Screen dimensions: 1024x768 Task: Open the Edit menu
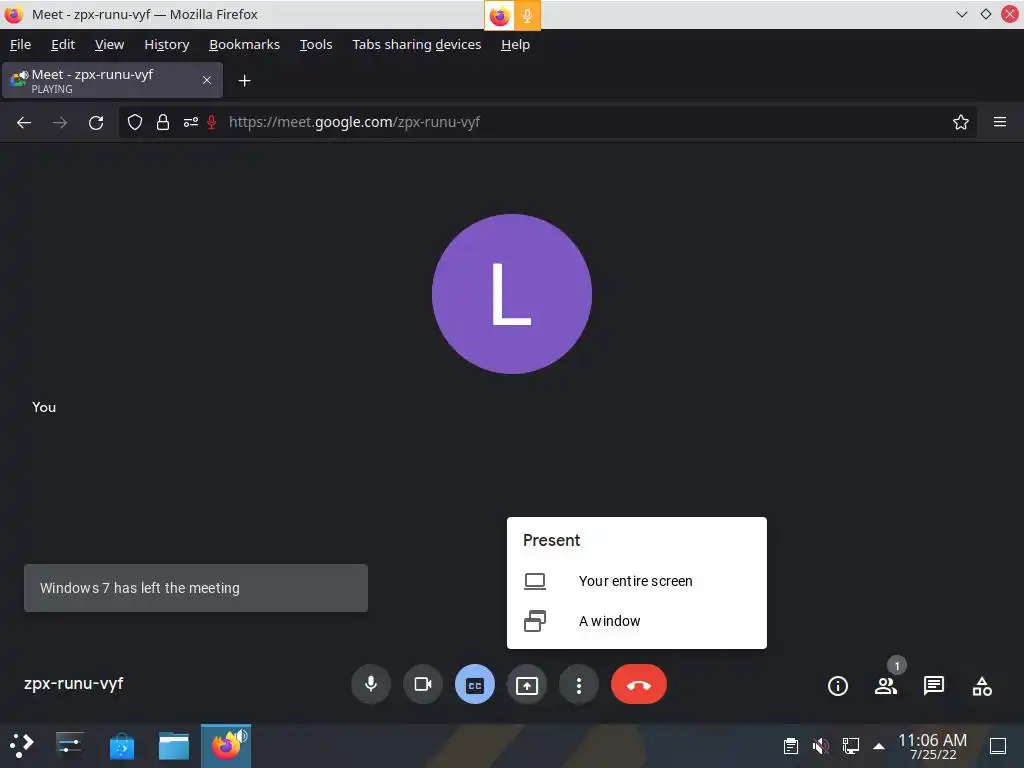click(63, 44)
